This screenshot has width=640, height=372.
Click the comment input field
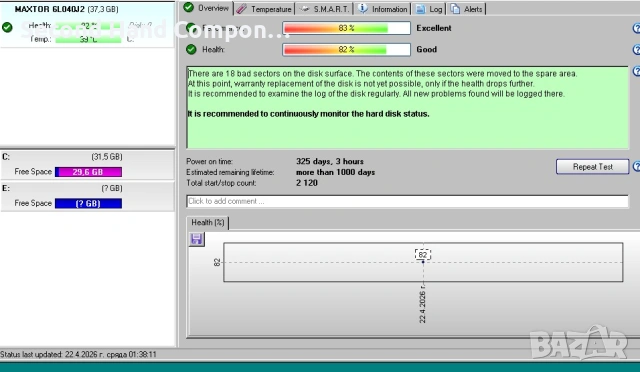(x=407, y=201)
